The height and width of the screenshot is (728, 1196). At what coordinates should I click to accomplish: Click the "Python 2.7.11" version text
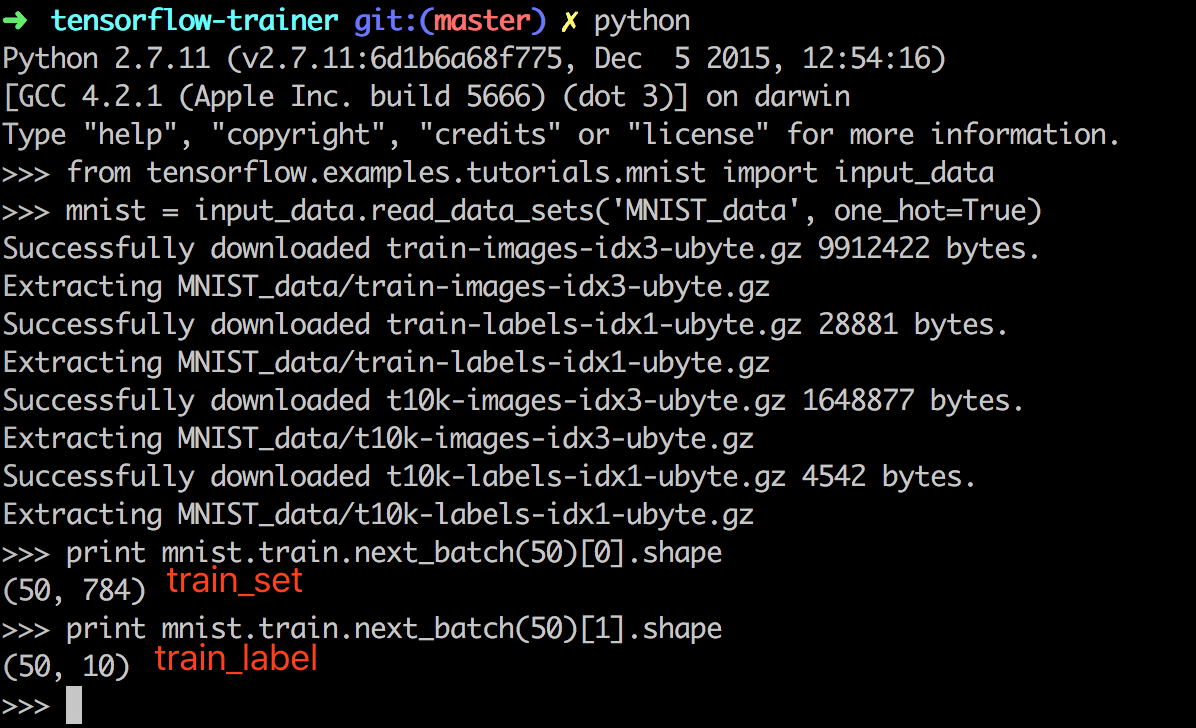click(x=106, y=59)
